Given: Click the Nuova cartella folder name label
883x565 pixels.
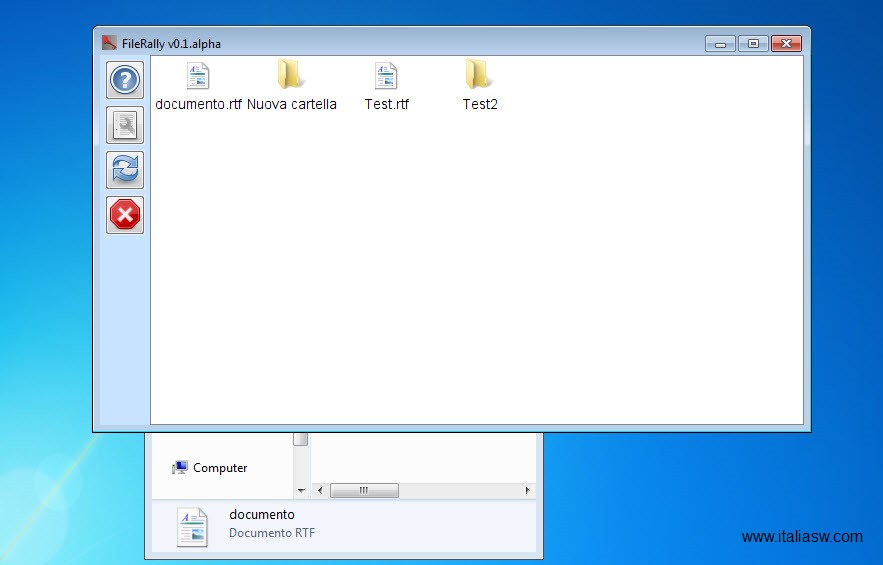Looking at the screenshot, I should (292, 104).
